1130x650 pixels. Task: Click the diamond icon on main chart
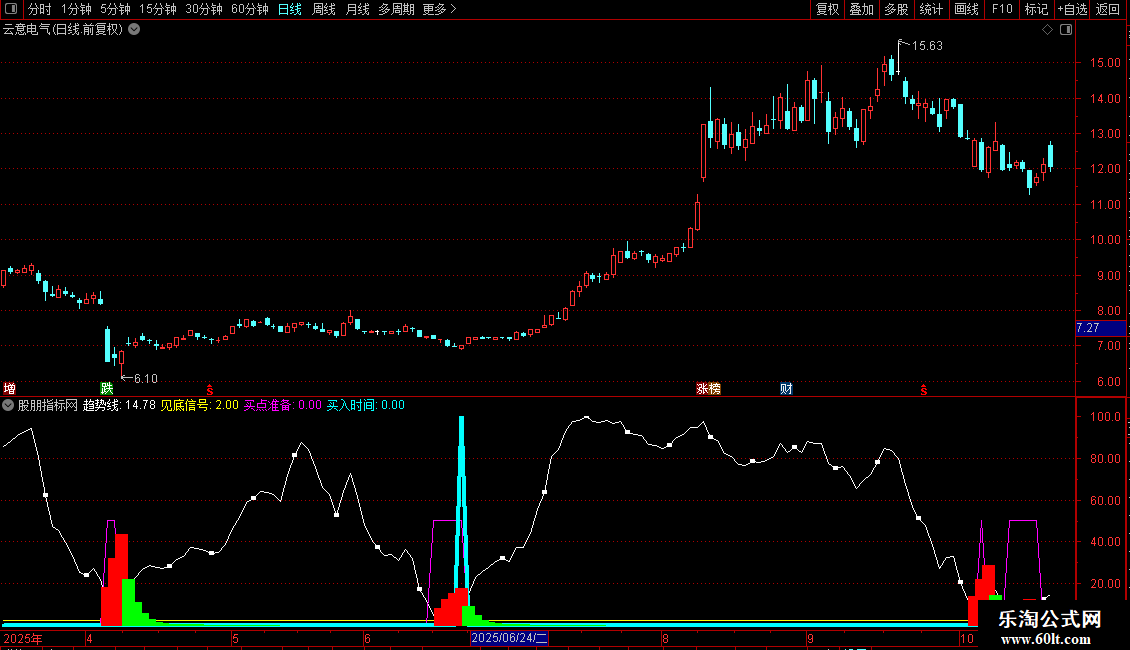point(1048,30)
